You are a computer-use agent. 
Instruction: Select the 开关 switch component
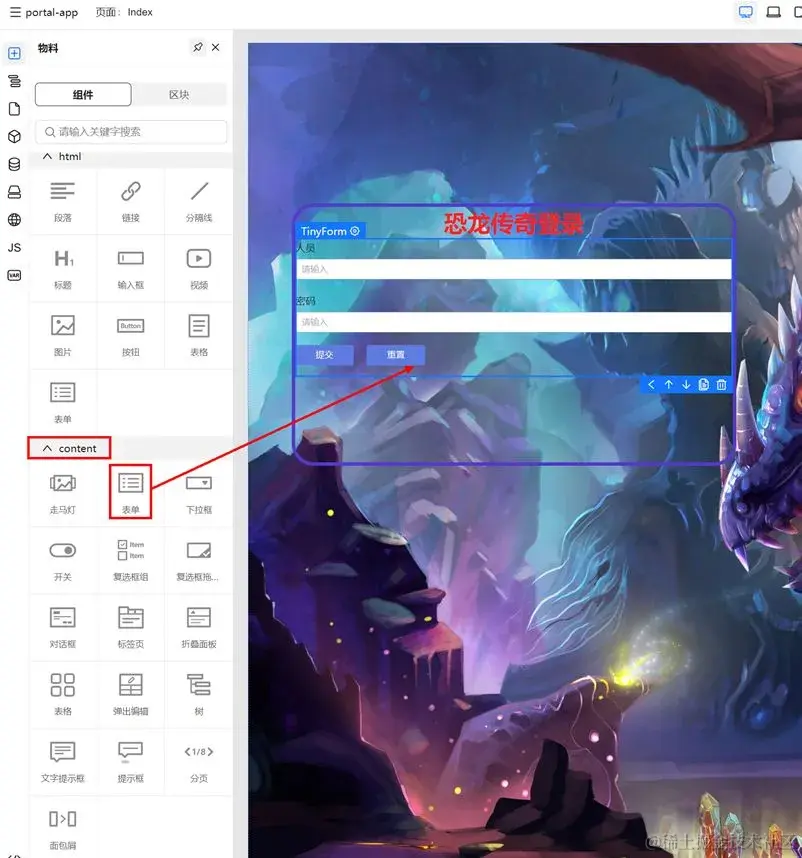coord(63,561)
